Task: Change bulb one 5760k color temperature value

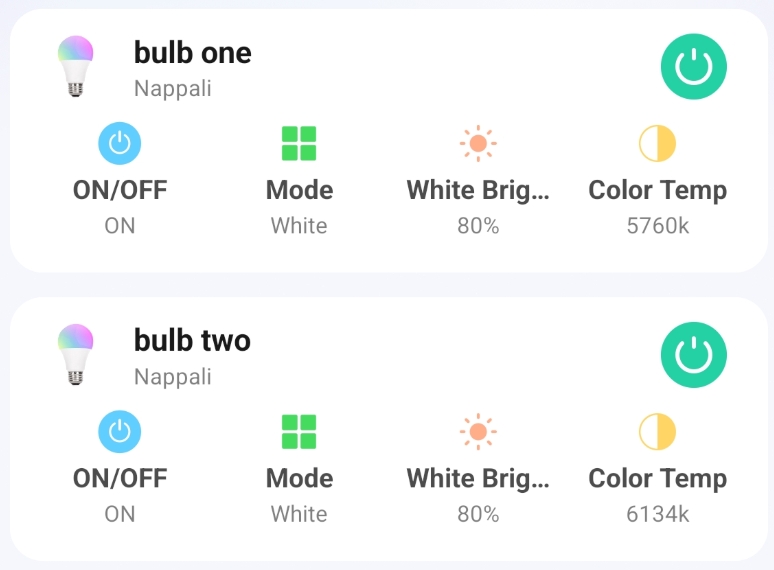Action: point(658,226)
